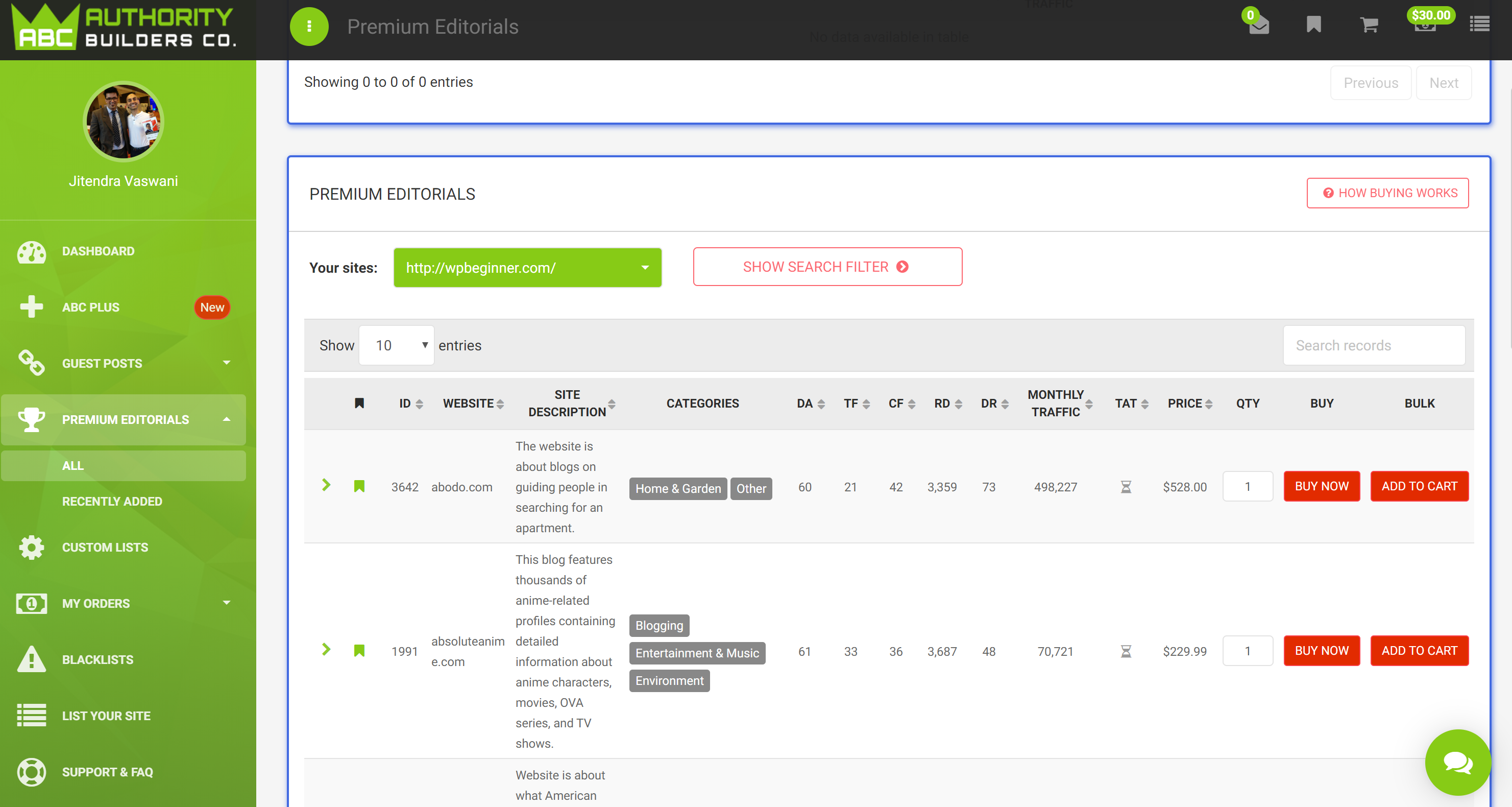
Task: Toggle bookmark icon for abodo.com
Action: pos(358,486)
